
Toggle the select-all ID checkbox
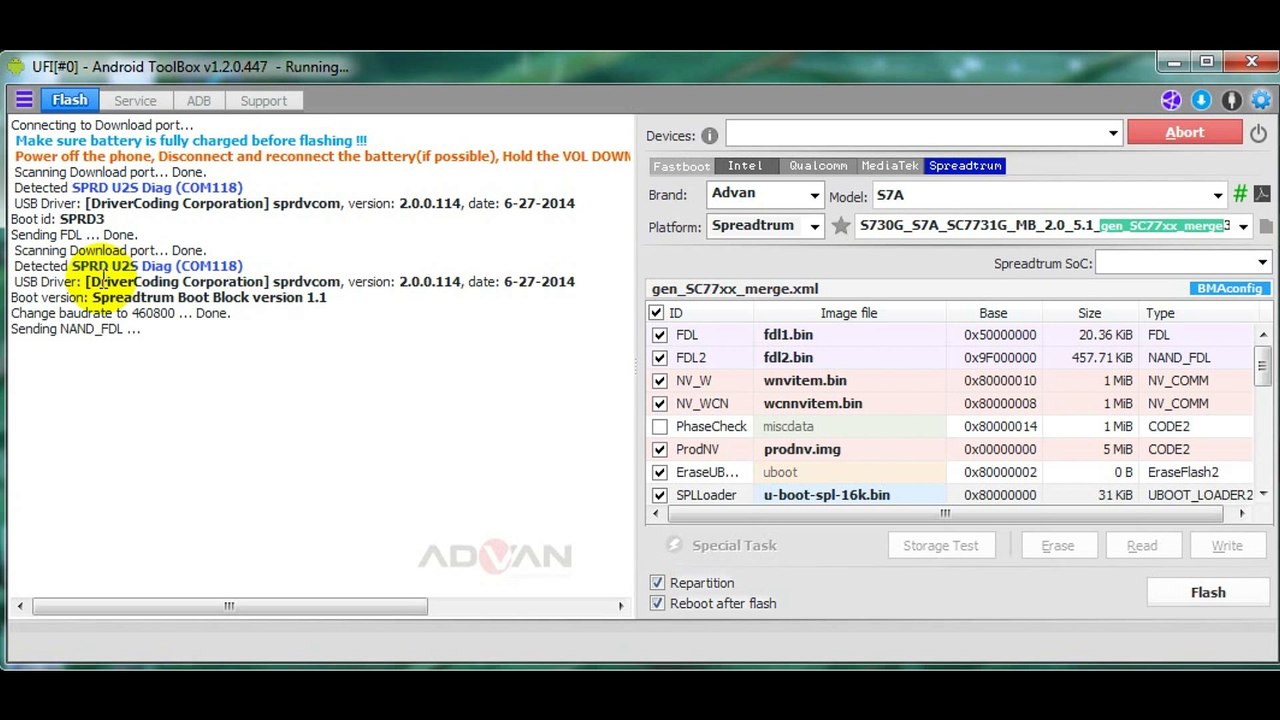657,313
